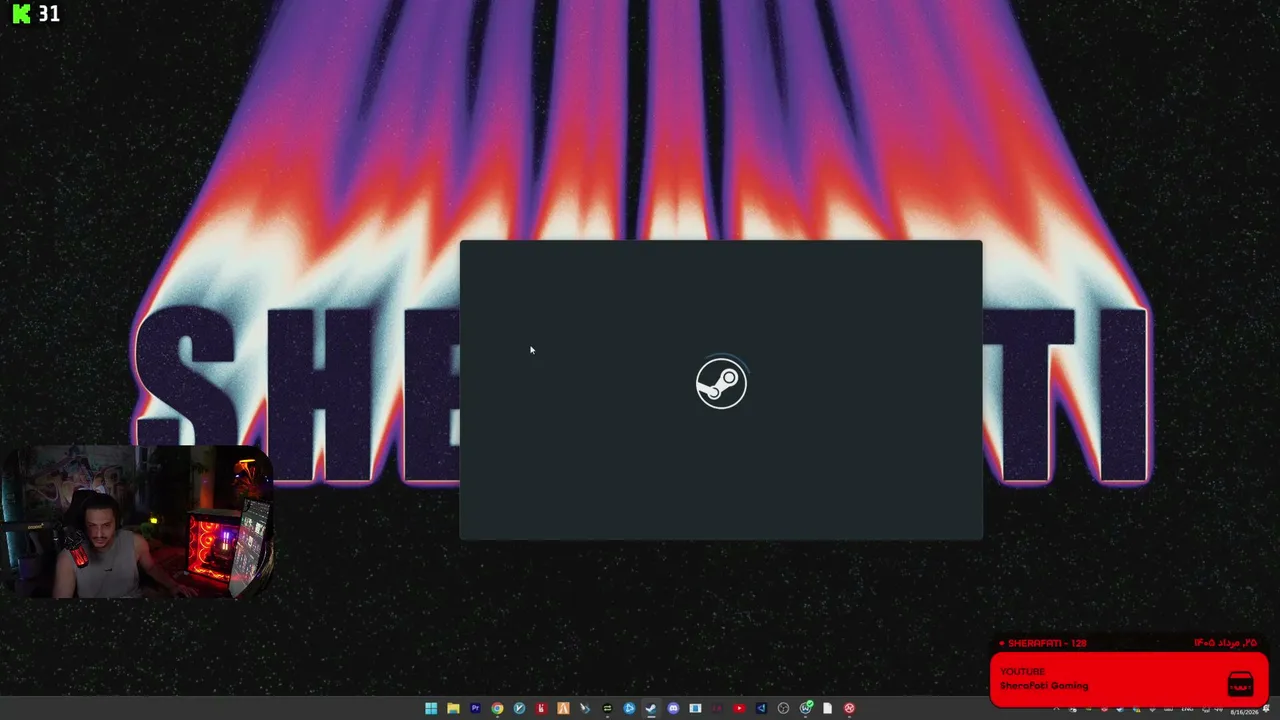Switch to Steam via its taskbar icon
Image resolution: width=1280 pixels, height=720 pixels.
click(651, 708)
